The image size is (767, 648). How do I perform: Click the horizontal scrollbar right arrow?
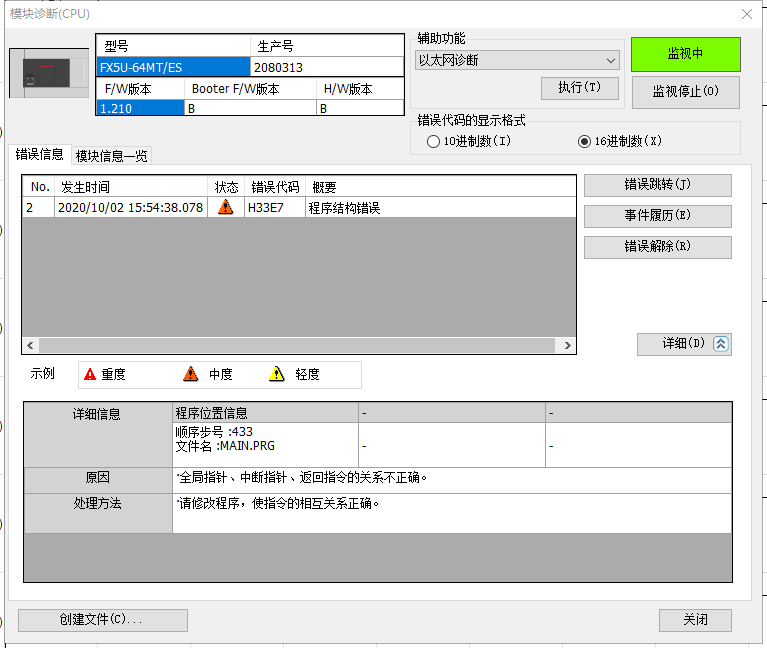tap(568, 345)
